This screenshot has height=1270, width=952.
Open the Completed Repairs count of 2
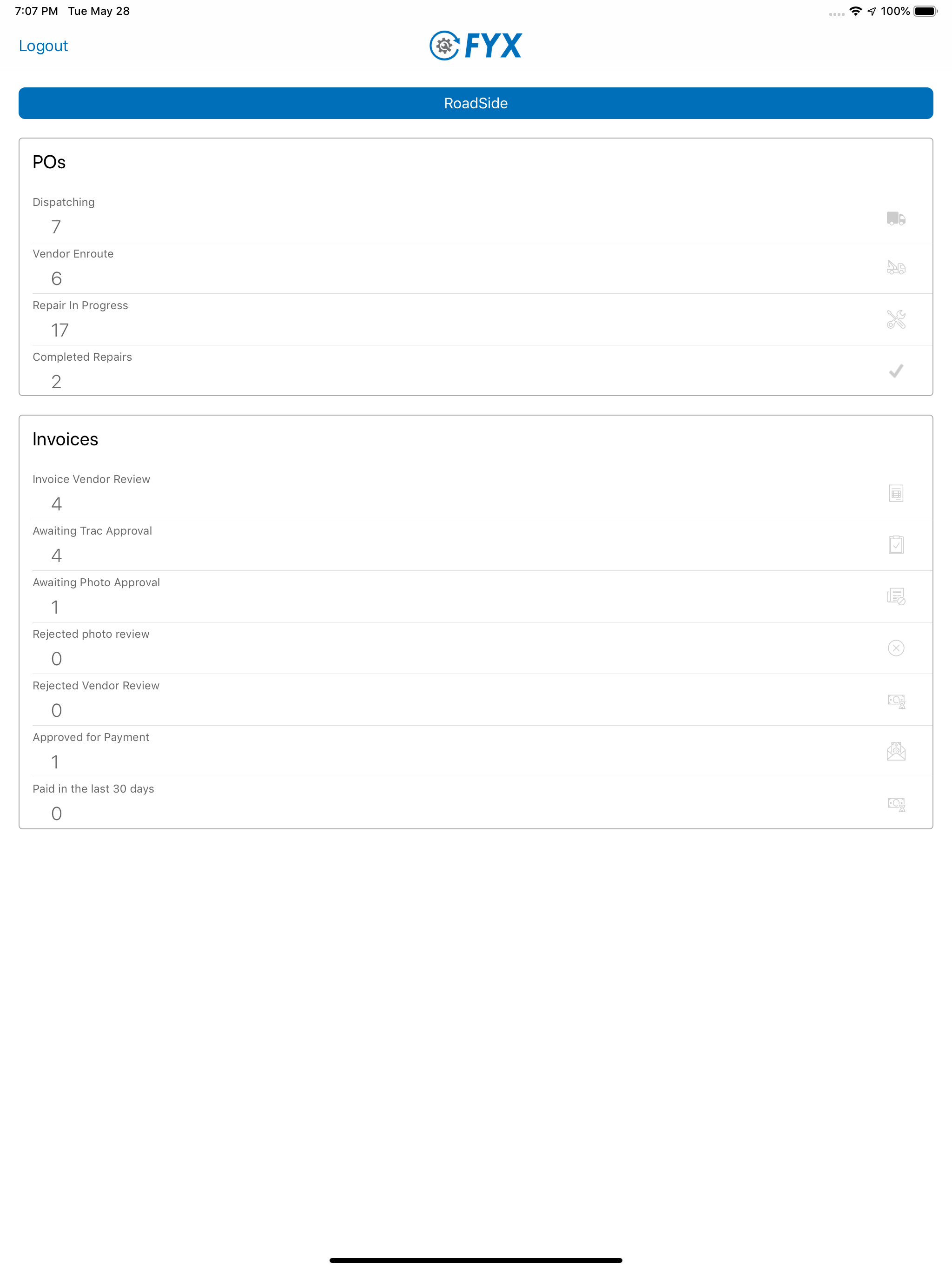point(56,382)
